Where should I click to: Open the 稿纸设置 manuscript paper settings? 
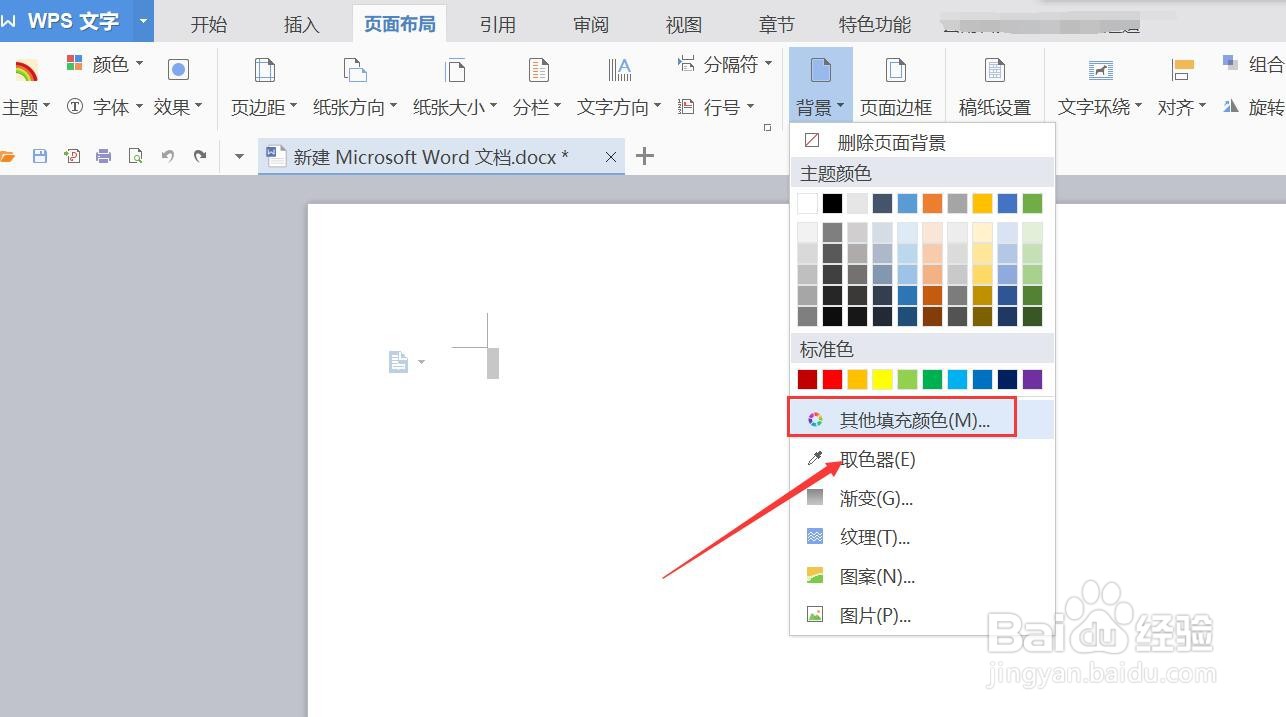tap(994, 85)
